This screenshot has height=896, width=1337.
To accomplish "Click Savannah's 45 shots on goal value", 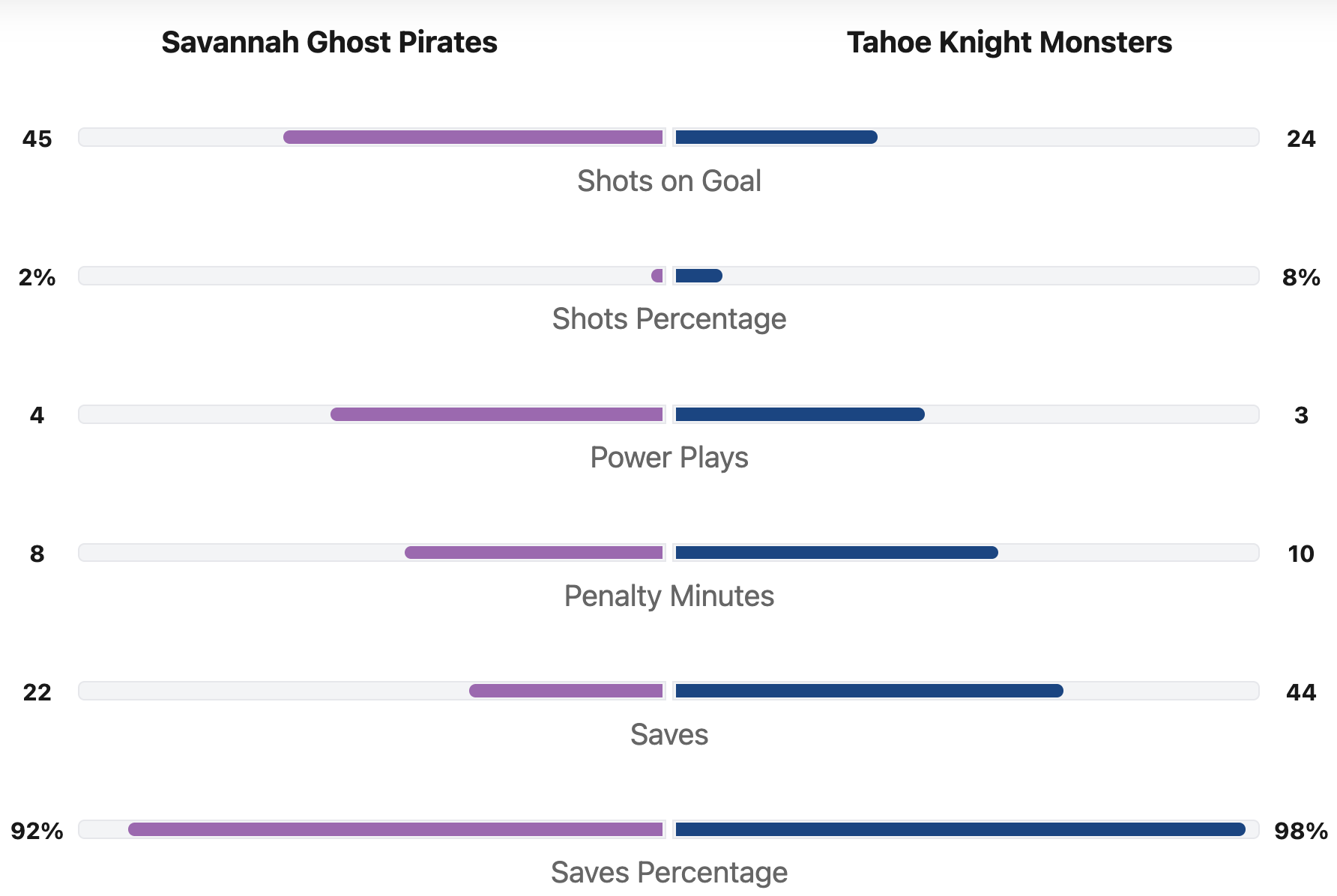I will click(37, 139).
